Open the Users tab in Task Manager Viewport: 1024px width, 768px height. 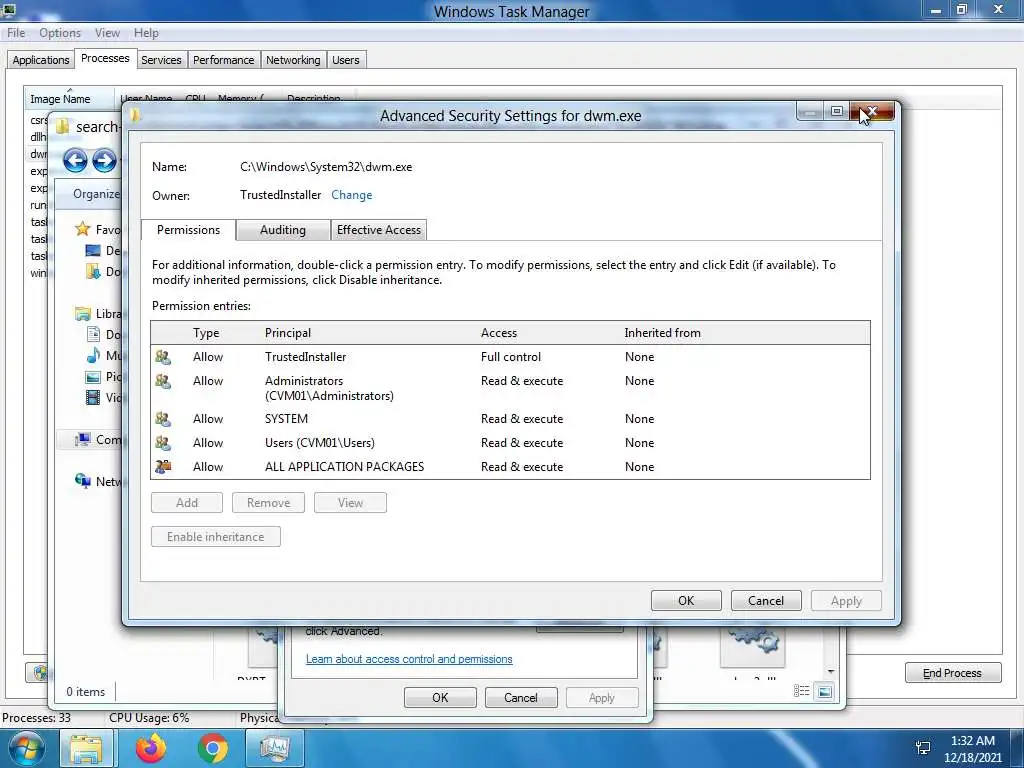[345, 60]
